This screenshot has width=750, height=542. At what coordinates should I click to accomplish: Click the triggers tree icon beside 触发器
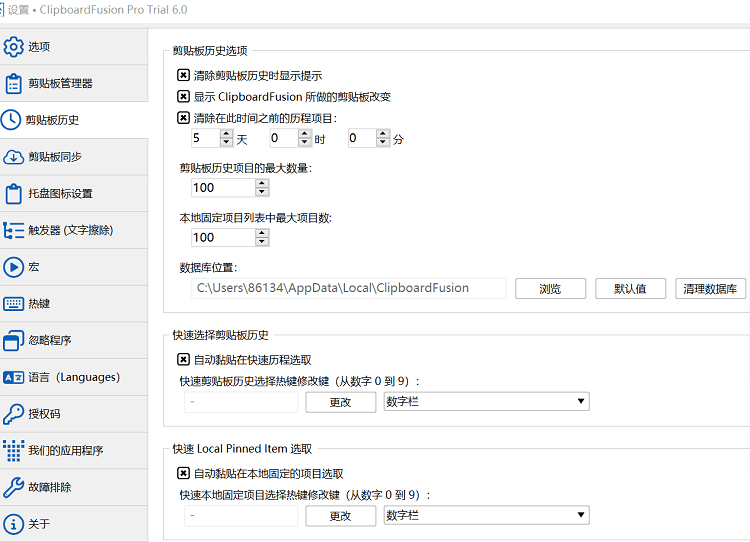pyautogui.click(x=13, y=230)
